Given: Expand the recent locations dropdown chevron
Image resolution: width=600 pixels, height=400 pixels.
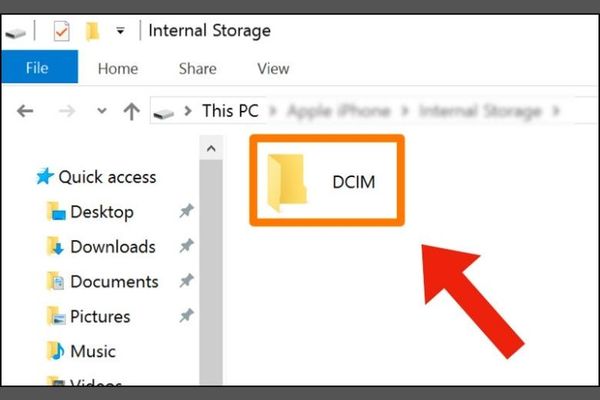Looking at the screenshot, I should tap(102, 111).
